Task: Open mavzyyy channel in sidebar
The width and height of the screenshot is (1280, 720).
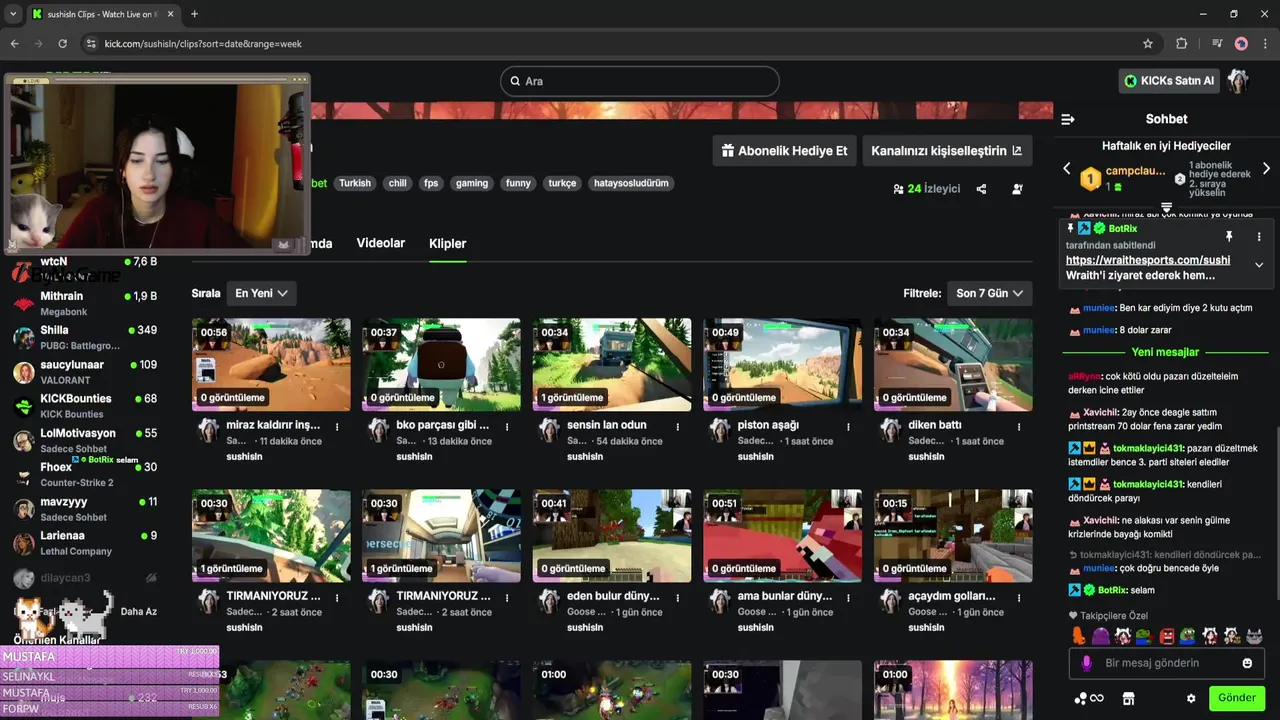Action: (x=85, y=509)
